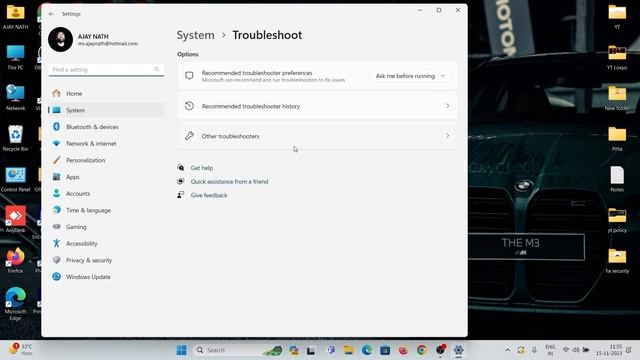Select the fix security folder on desktop
Viewport: 640px width, 360px height.
coord(617,261)
